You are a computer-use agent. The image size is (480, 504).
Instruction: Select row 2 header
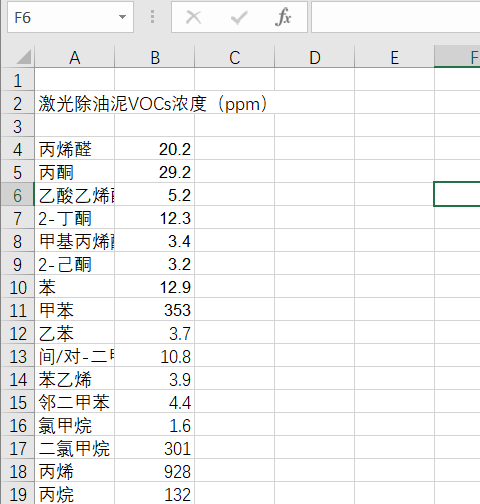coord(18,103)
